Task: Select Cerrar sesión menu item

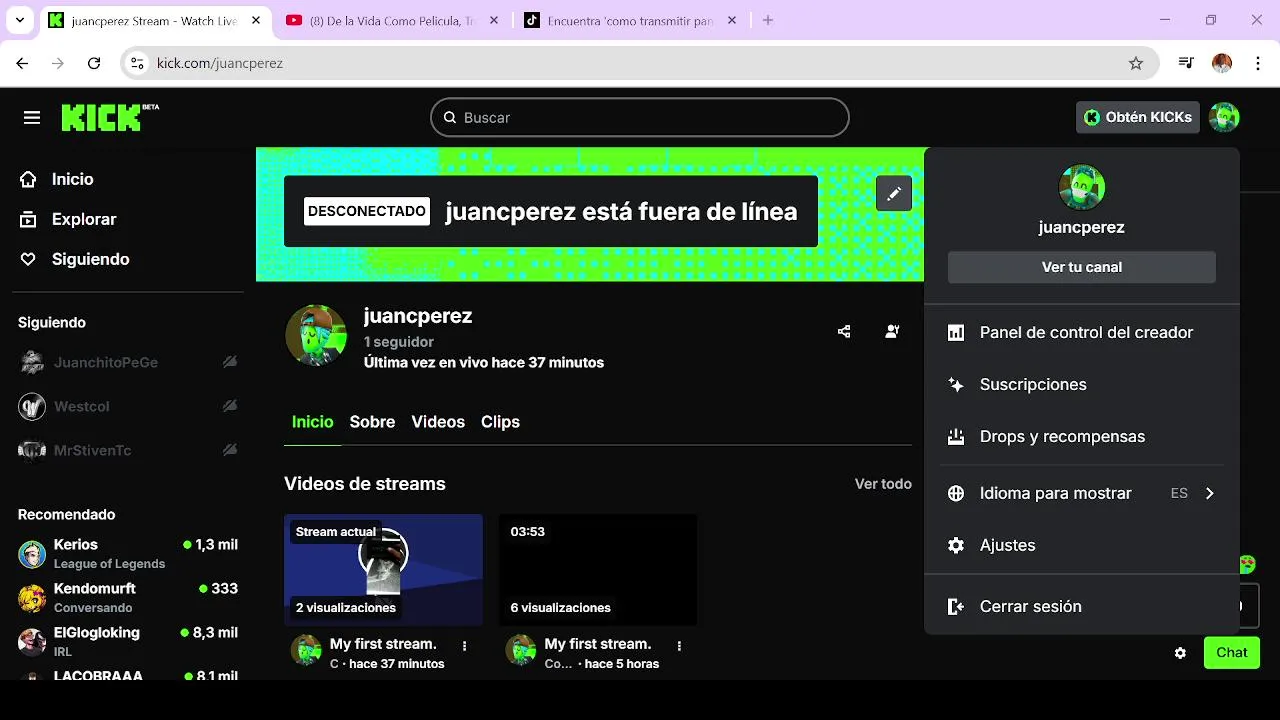Action: click(x=1082, y=607)
